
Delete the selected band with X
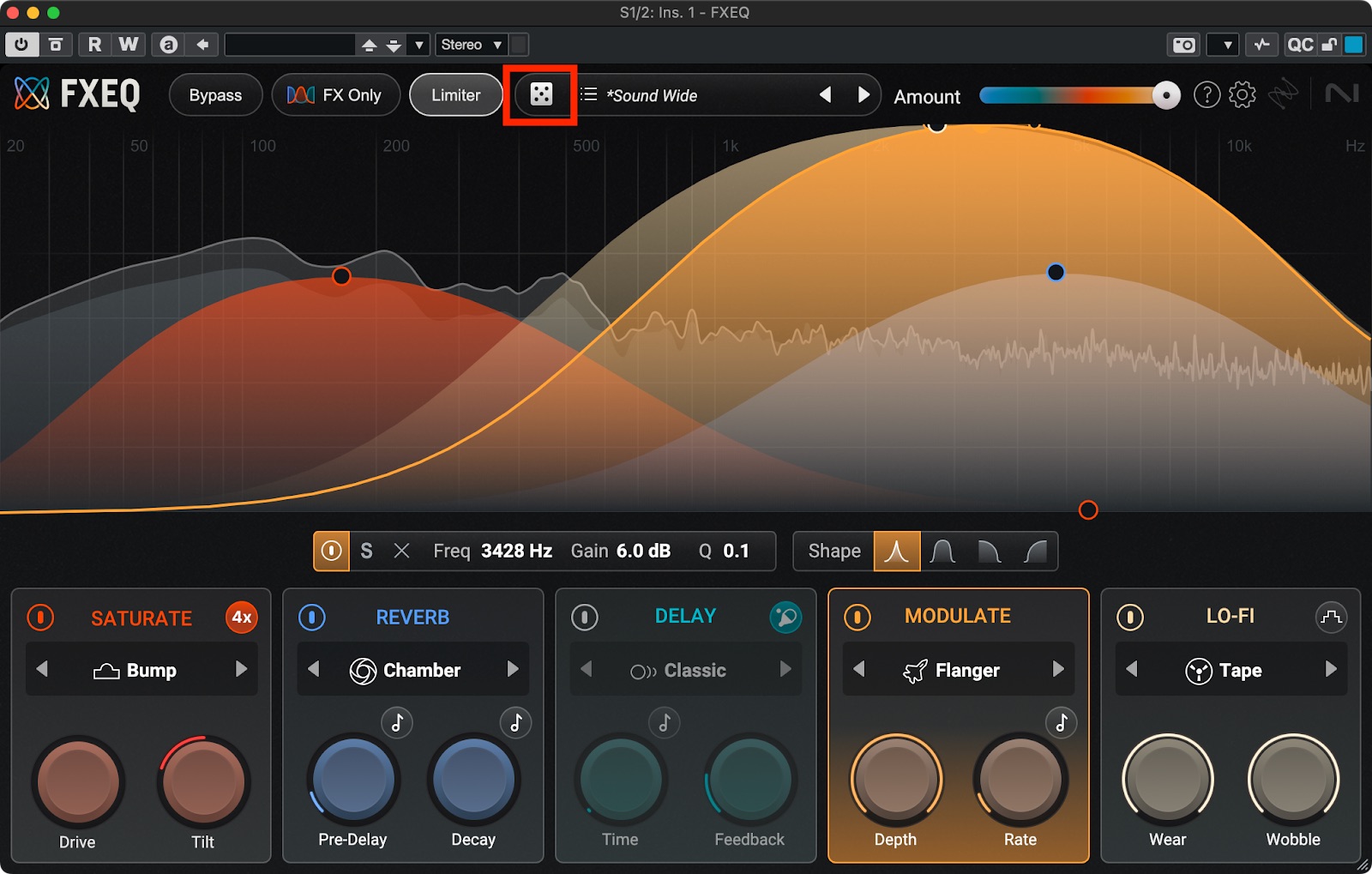click(401, 551)
